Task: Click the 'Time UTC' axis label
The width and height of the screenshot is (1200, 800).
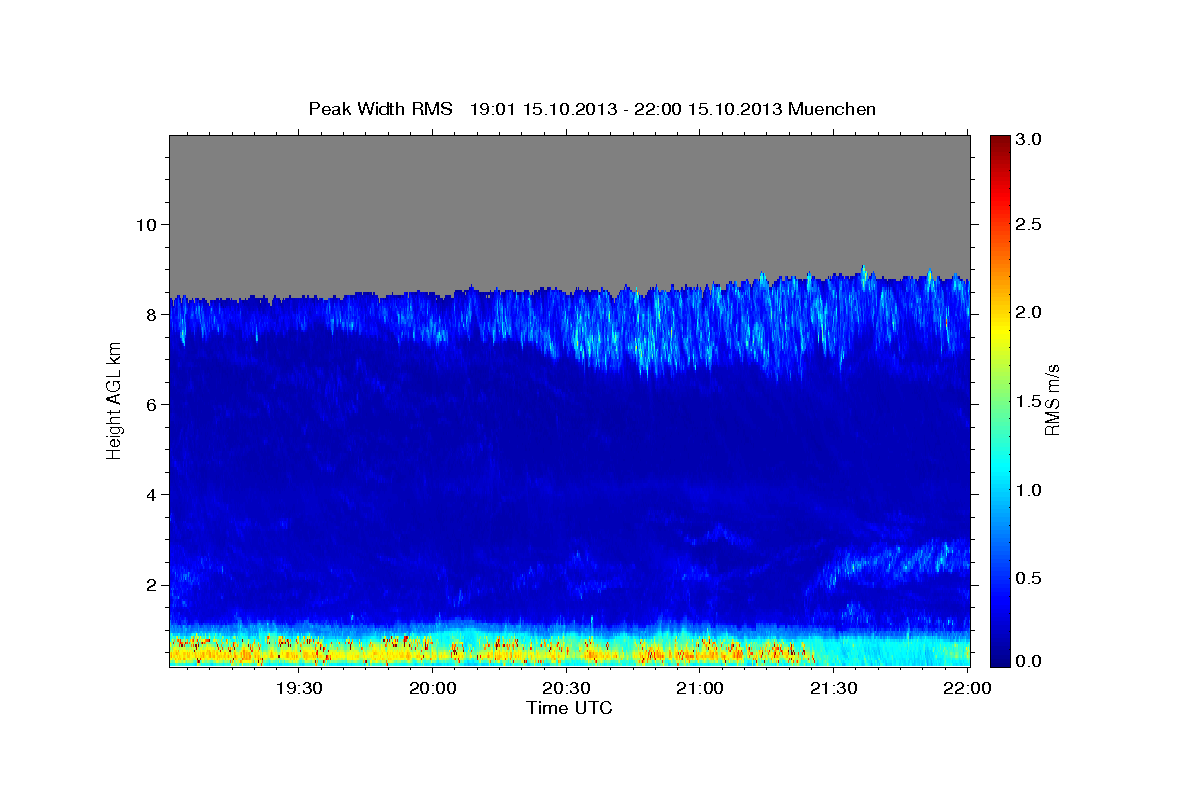Action: (569, 708)
